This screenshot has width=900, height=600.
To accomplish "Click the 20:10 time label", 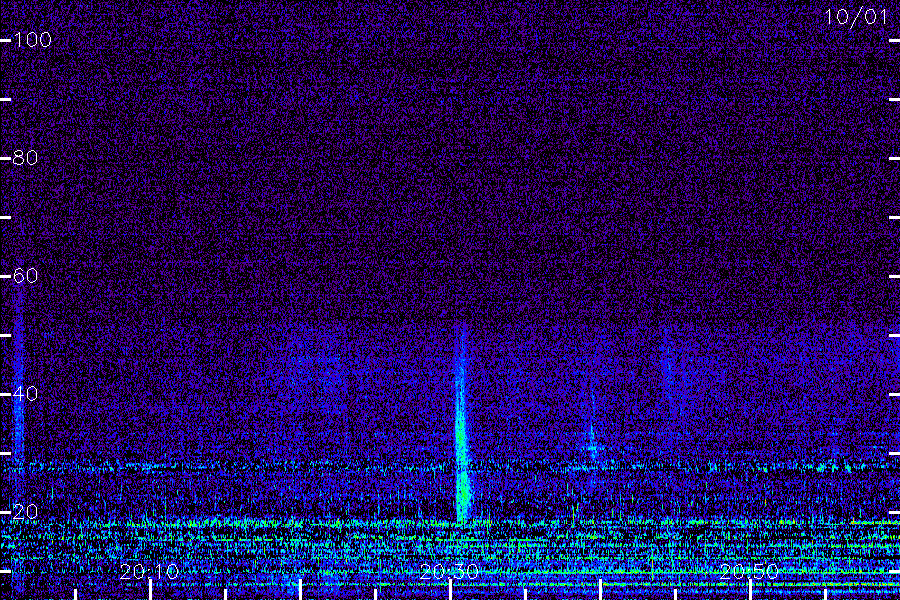I will click(x=149, y=571).
